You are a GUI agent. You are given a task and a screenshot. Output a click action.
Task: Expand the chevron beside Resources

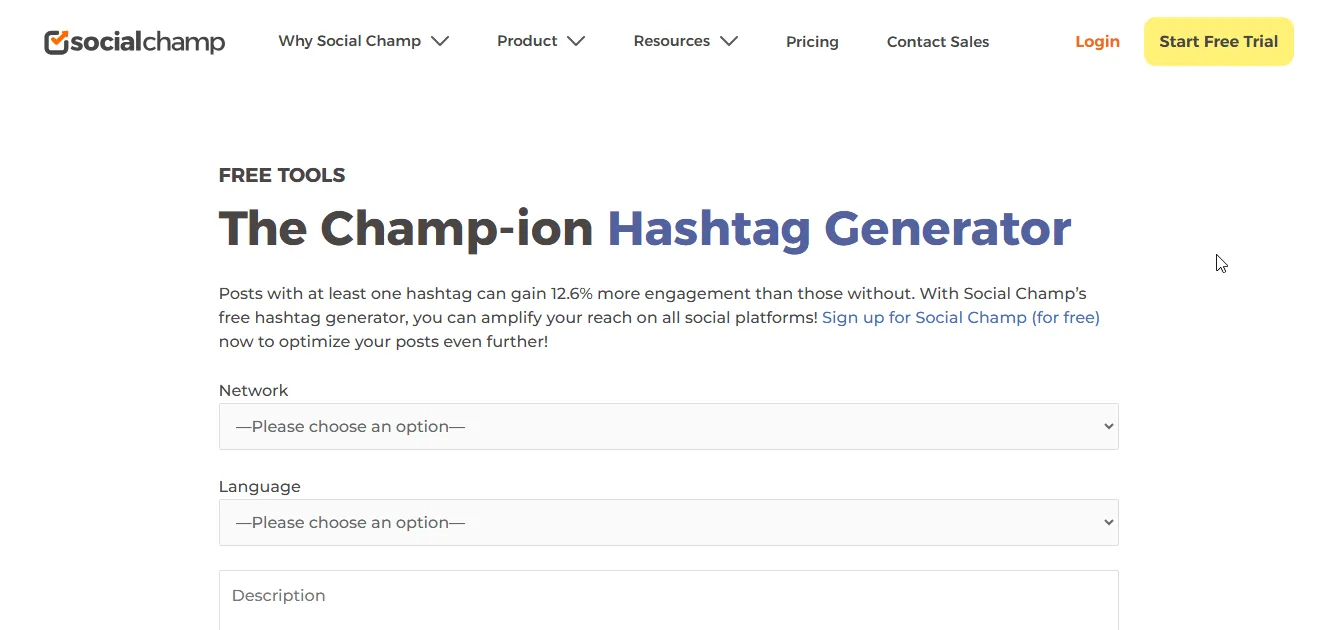tap(729, 41)
